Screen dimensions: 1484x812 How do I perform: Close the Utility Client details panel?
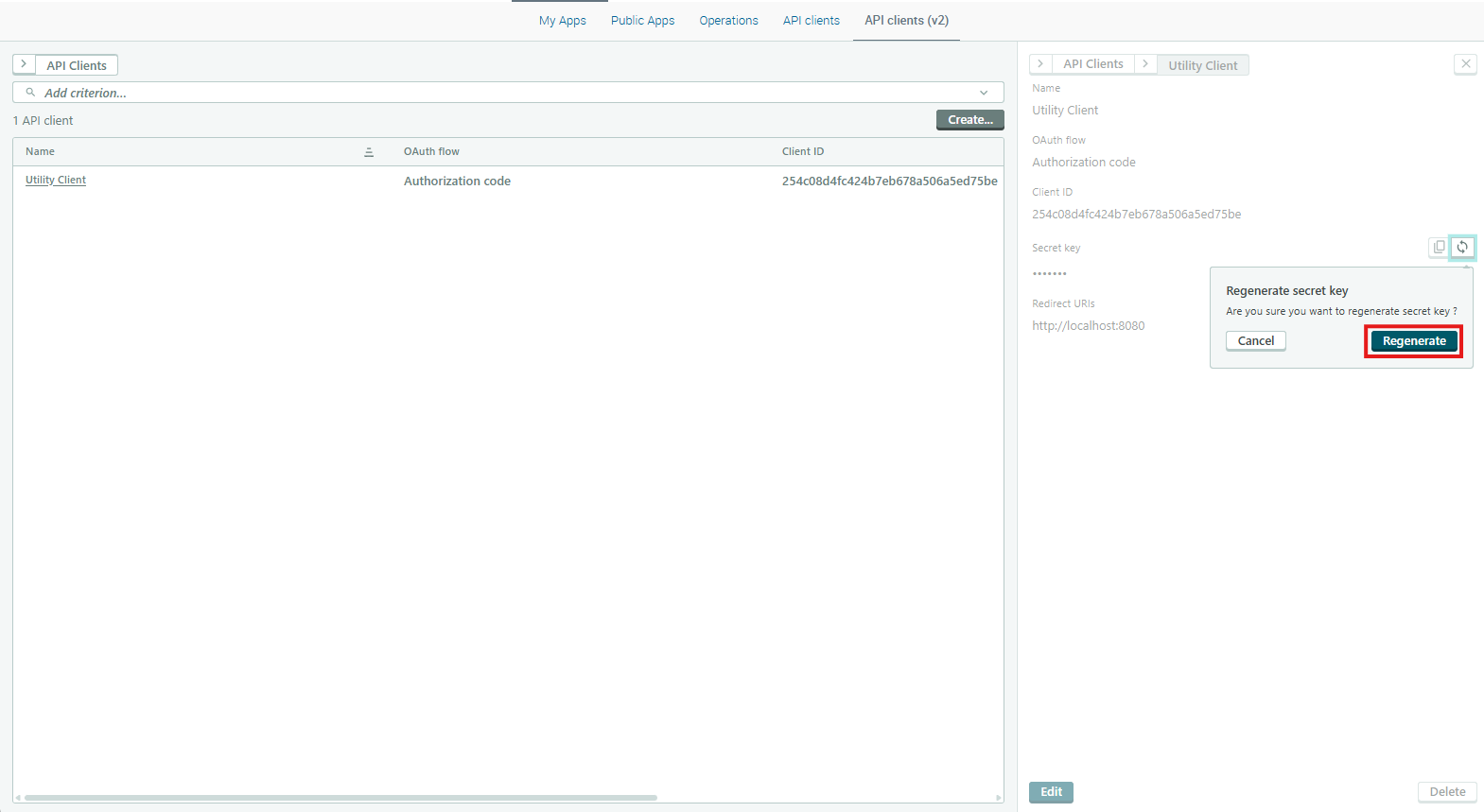click(x=1465, y=64)
